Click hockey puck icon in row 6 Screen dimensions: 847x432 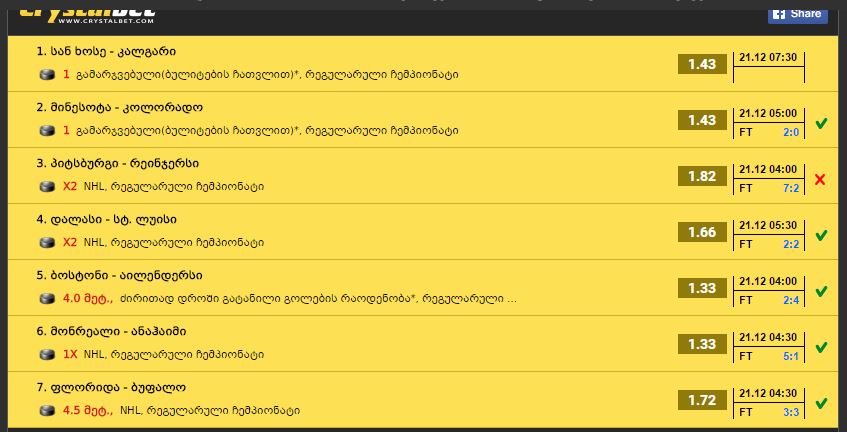[48, 355]
